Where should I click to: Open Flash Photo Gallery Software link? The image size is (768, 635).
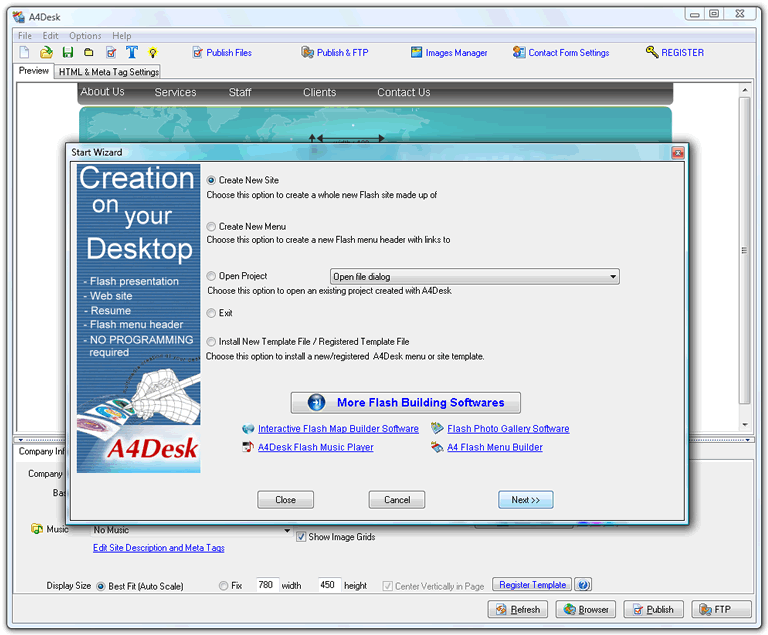pos(508,429)
